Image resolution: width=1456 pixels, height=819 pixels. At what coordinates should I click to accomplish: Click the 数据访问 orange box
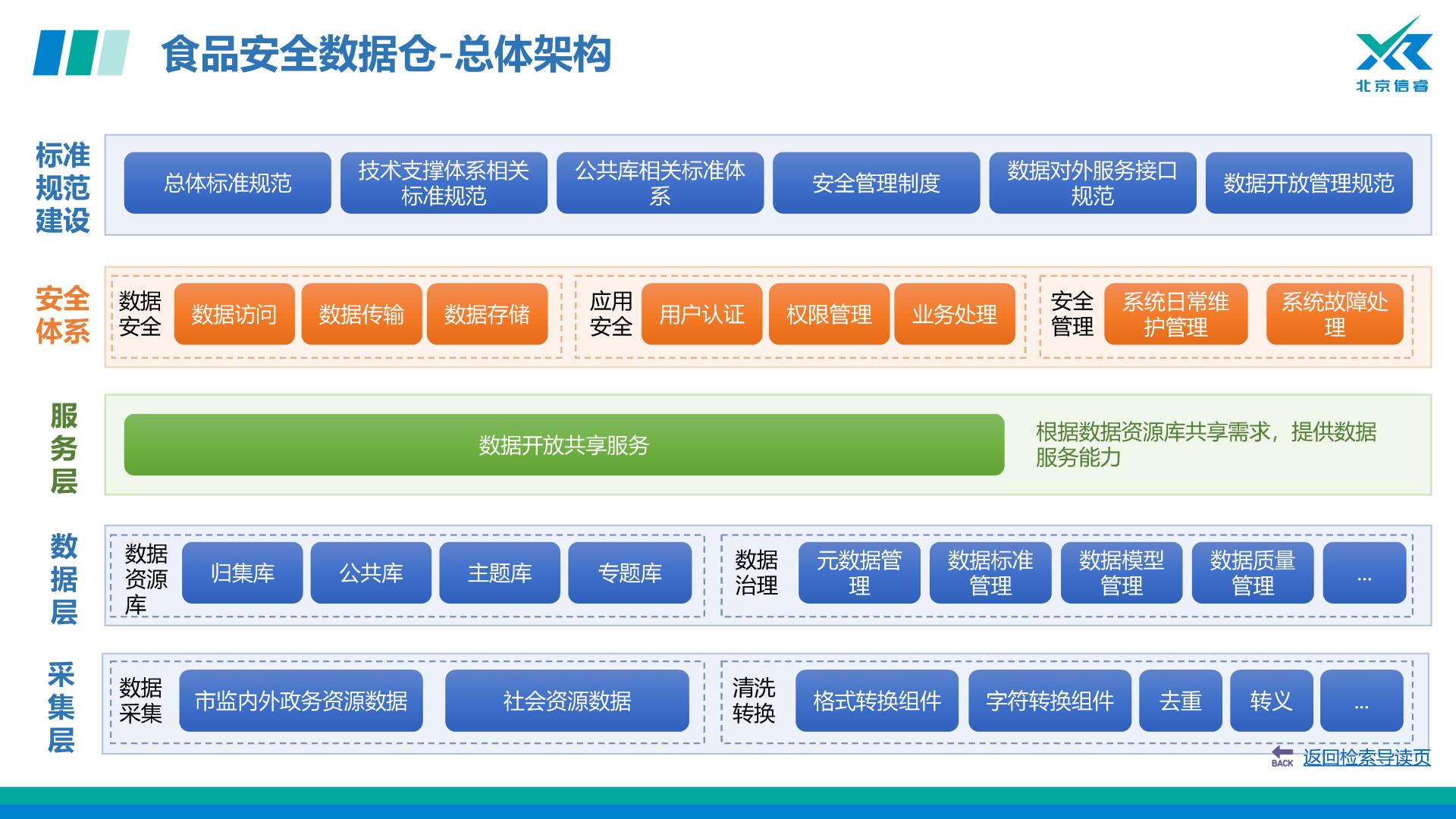[x=234, y=314]
